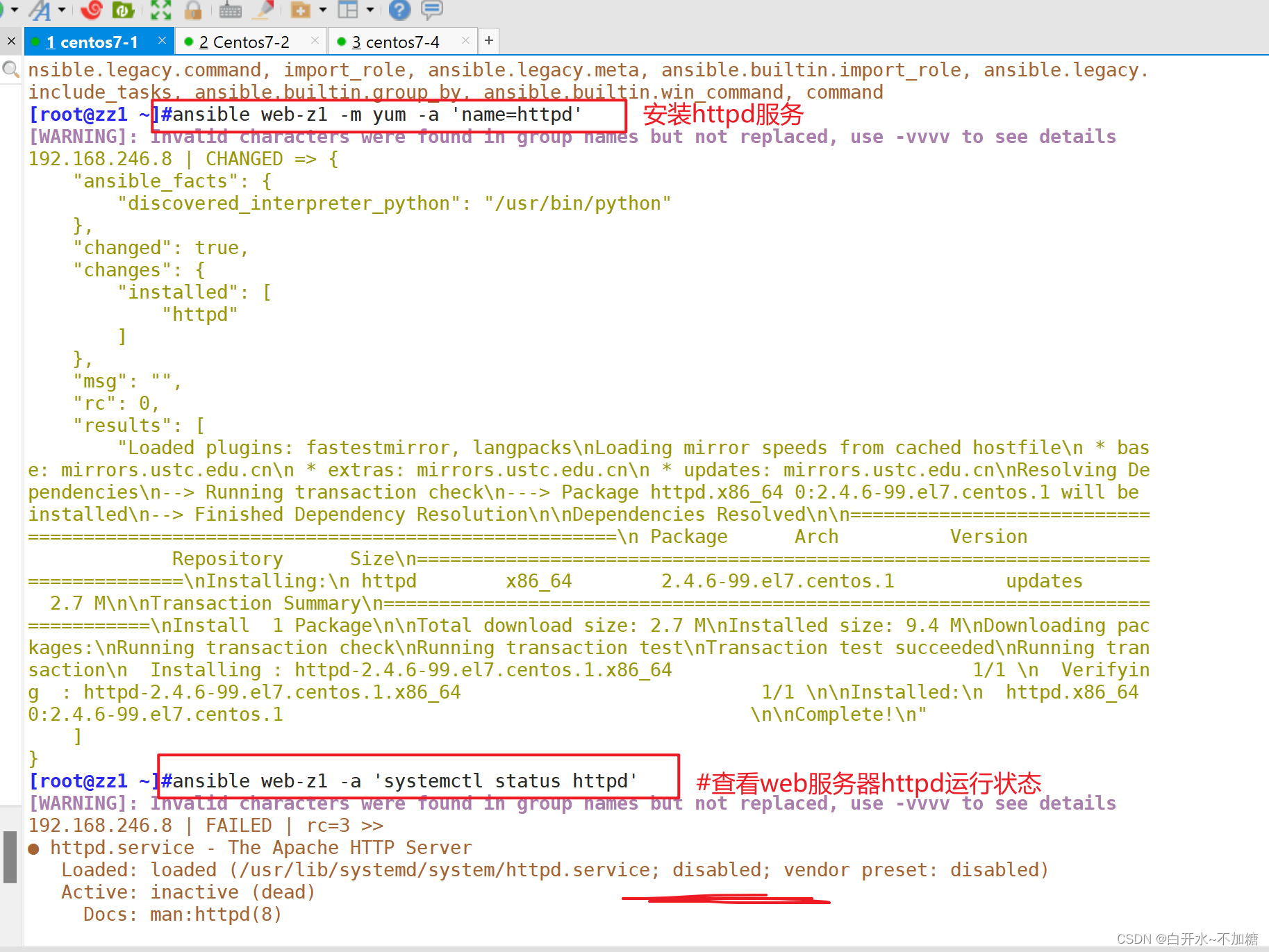Click 'Active: inactive (dead)' line
The height and width of the screenshot is (952, 1269).
[x=188, y=892]
